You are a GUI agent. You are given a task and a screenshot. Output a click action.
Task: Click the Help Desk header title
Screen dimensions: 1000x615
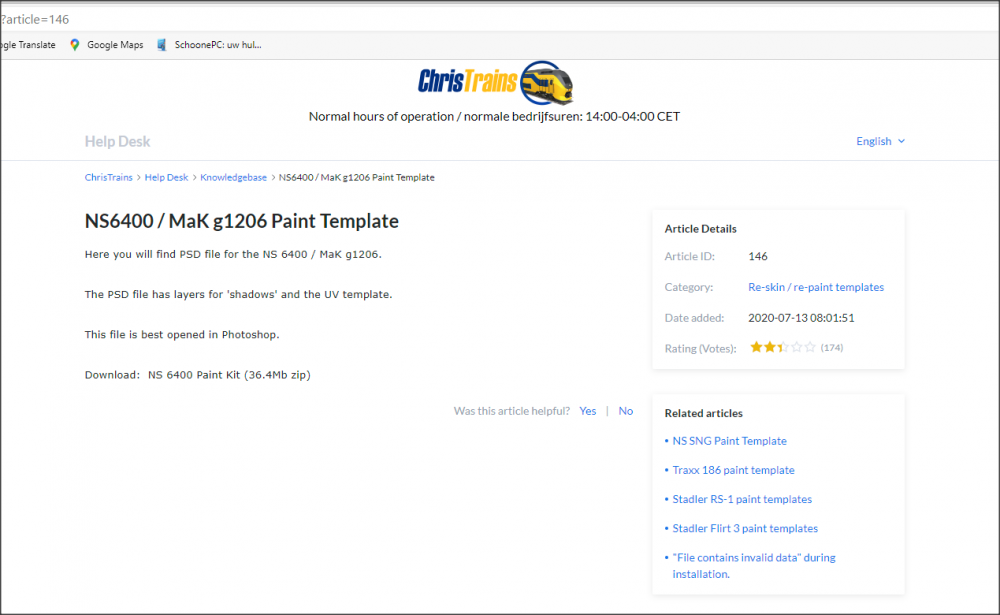[x=118, y=141]
